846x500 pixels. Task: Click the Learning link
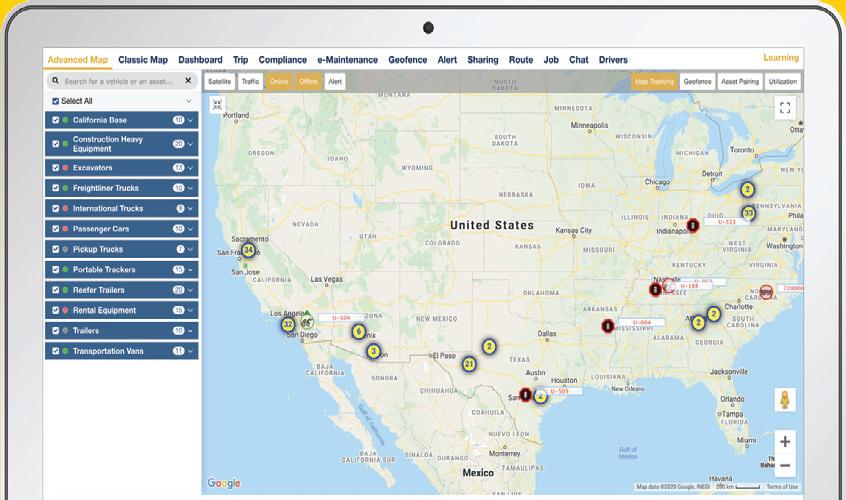click(x=781, y=58)
